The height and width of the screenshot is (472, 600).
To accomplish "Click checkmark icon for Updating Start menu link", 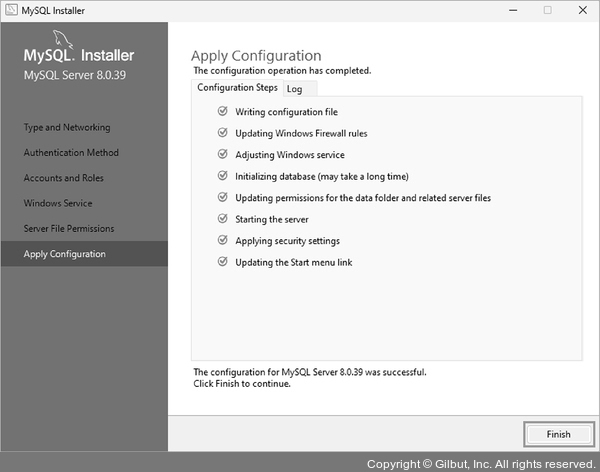I will pyautogui.click(x=222, y=262).
